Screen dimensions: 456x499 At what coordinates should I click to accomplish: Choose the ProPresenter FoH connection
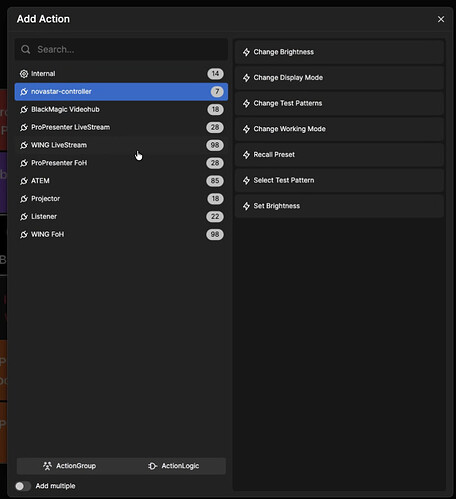point(121,163)
